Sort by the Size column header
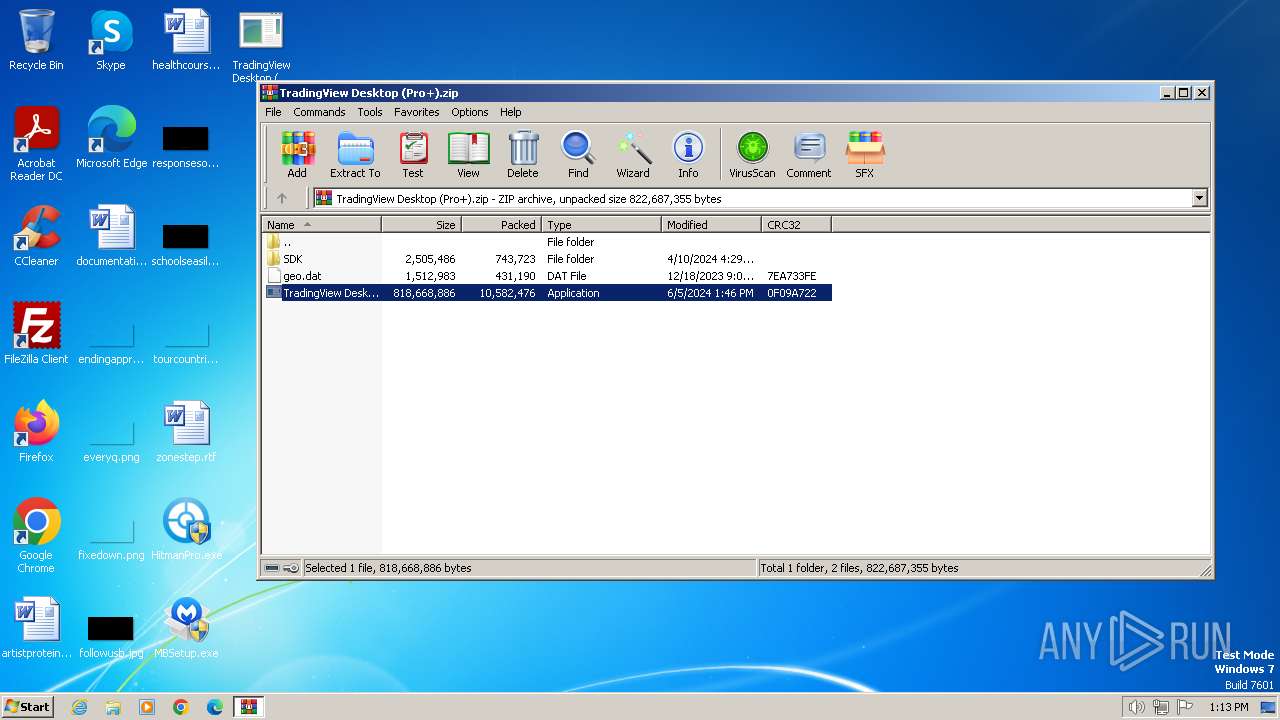 pos(421,225)
